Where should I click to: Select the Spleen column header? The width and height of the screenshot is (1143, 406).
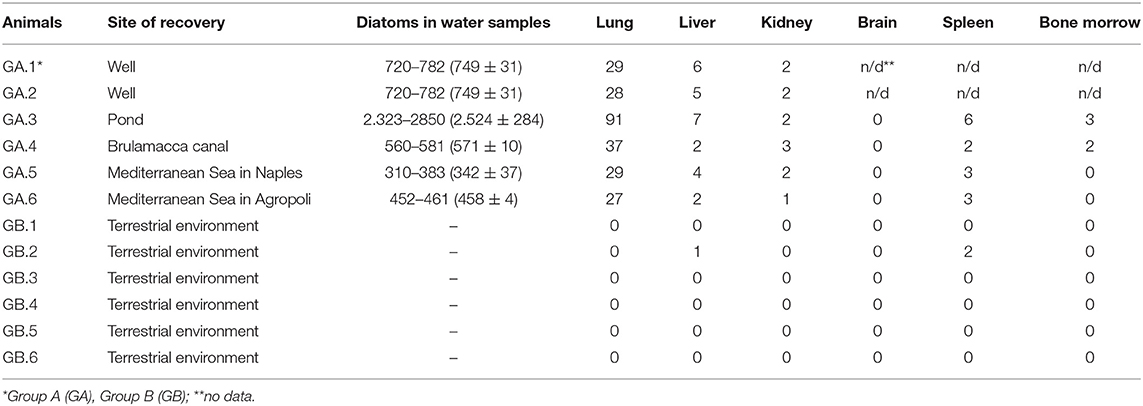967,23
